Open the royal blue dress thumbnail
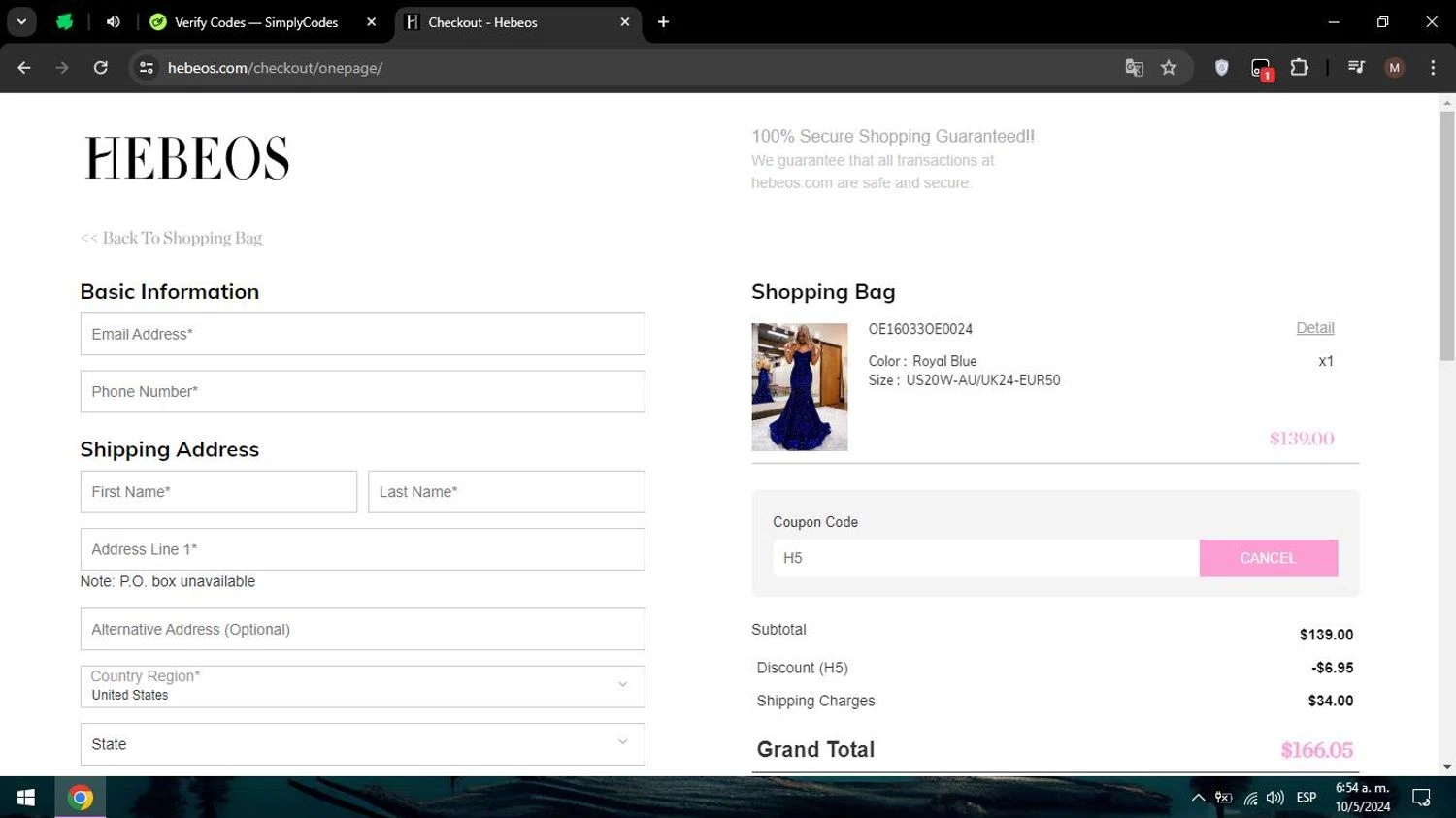1456x818 pixels. (x=800, y=387)
